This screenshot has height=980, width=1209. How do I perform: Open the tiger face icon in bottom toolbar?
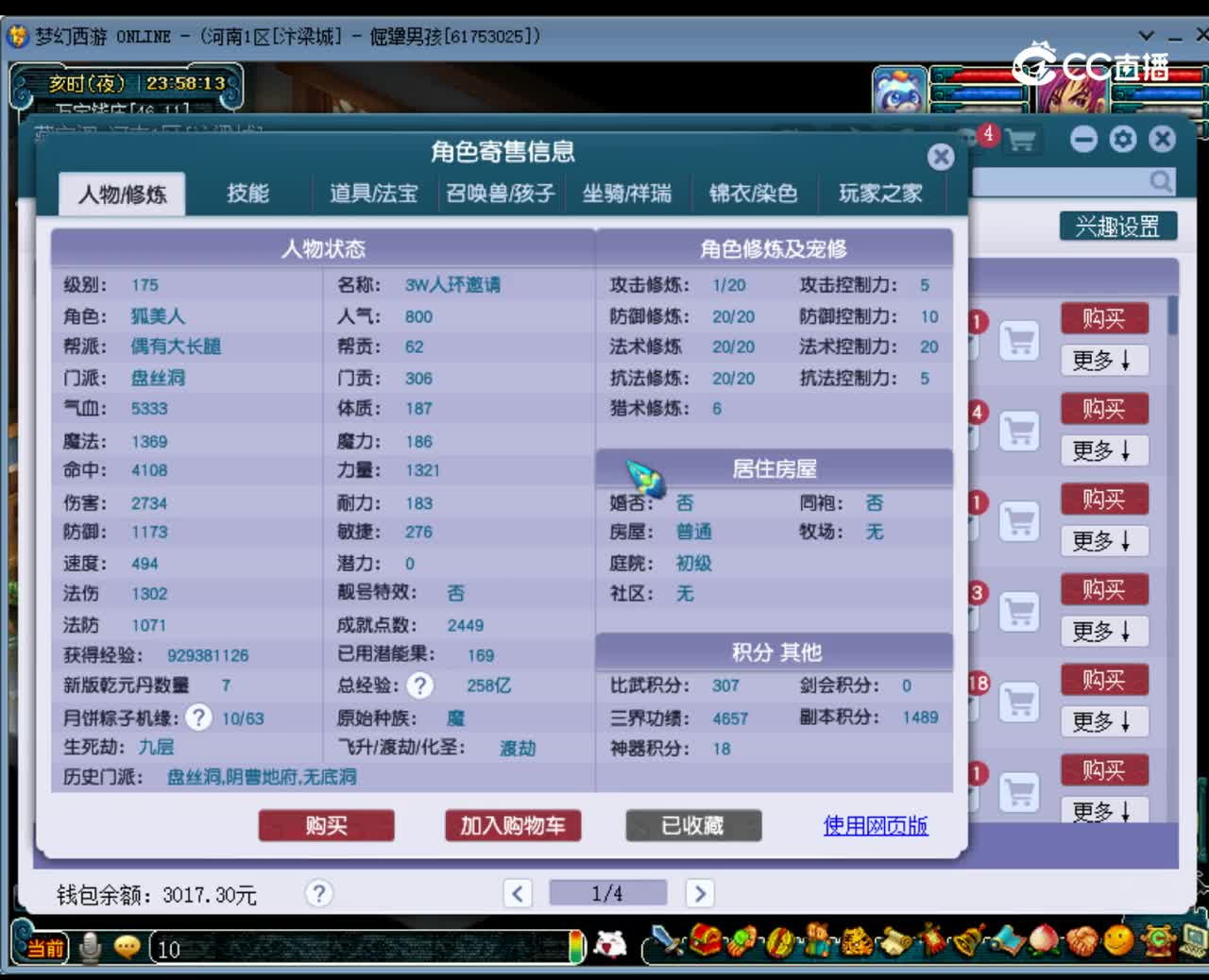coord(857,941)
